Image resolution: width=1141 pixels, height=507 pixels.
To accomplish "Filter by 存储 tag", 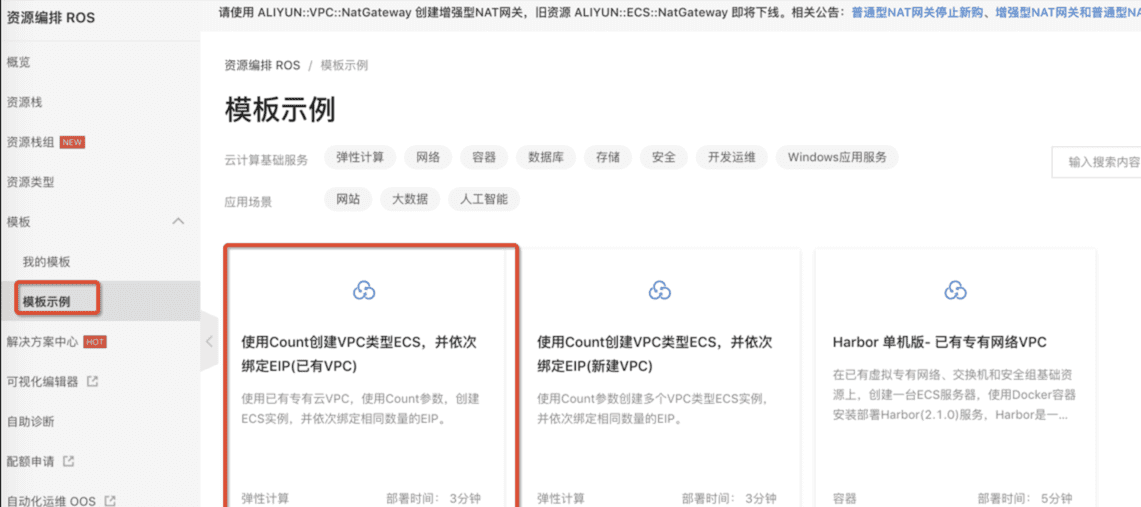I will [x=608, y=157].
